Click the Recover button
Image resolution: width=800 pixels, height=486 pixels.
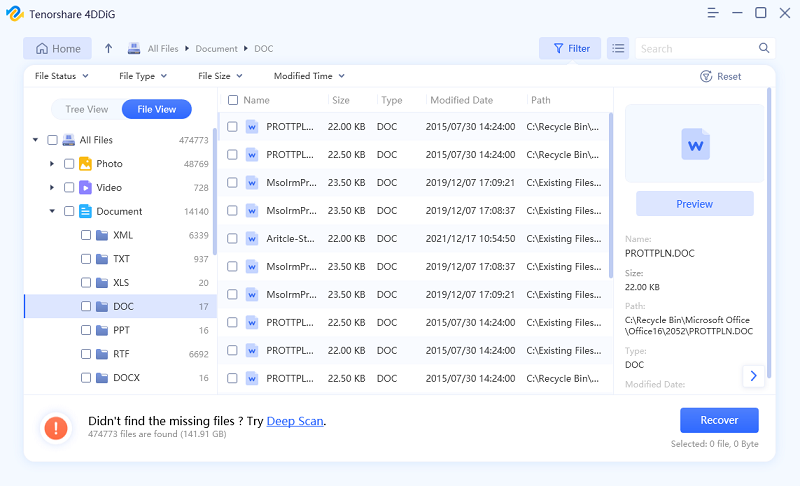click(x=719, y=420)
